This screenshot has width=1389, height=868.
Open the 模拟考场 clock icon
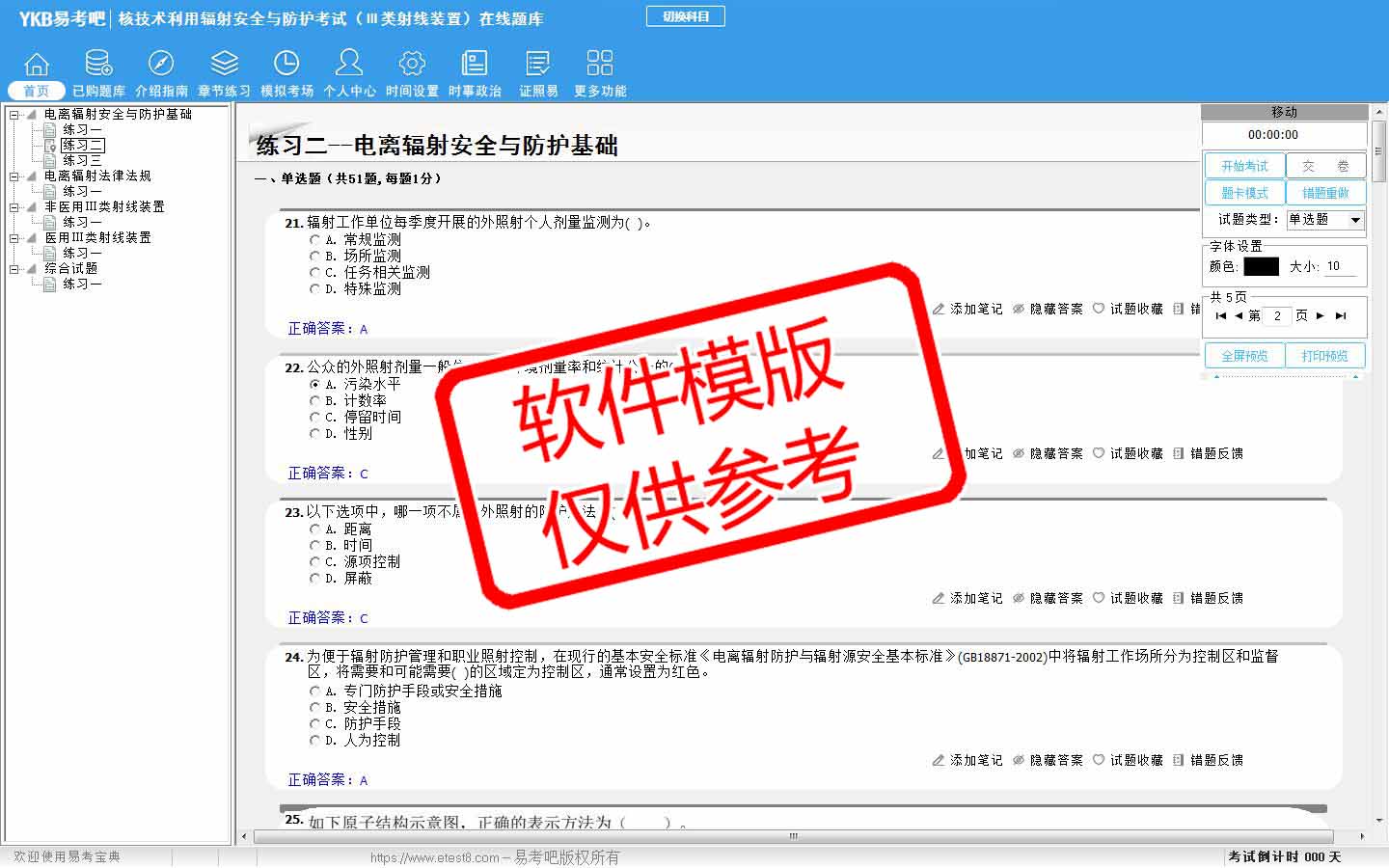pos(286,65)
